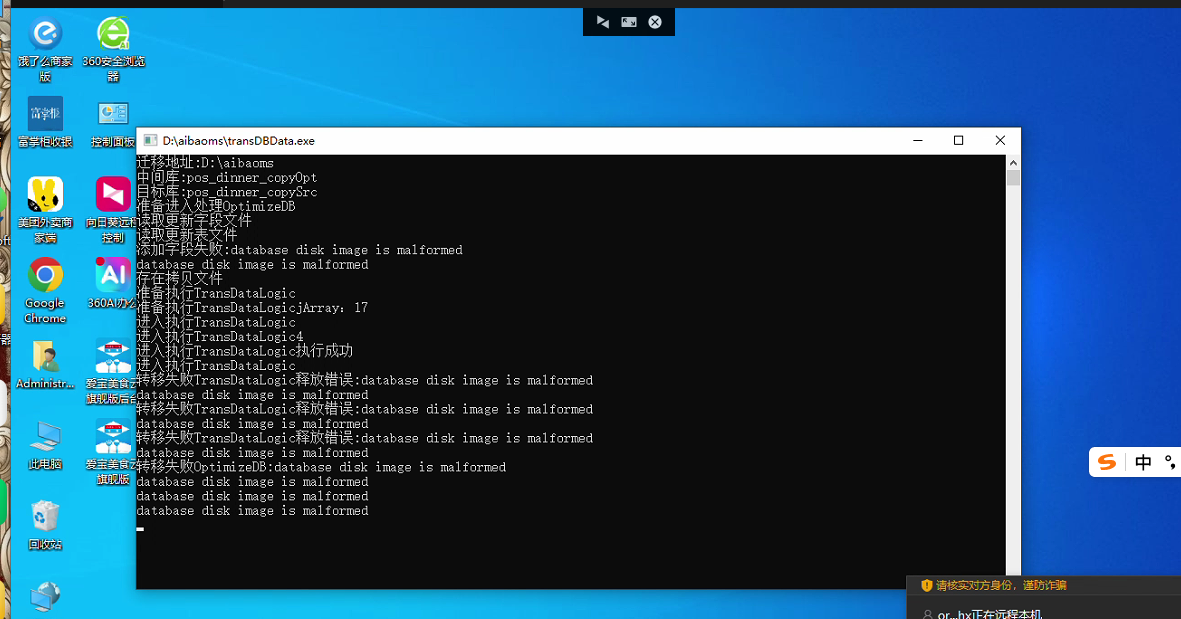Viewport: 1181px width, 619px height.
Task: Click the Sogou S logo on input bar
Action: pyautogui.click(x=1107, y=462)
